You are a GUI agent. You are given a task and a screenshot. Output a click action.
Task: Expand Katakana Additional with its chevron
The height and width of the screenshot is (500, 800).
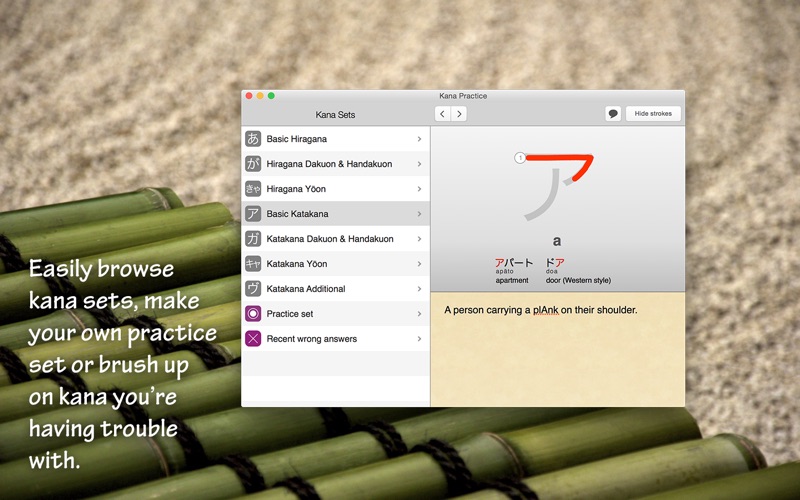pos(419,289)
